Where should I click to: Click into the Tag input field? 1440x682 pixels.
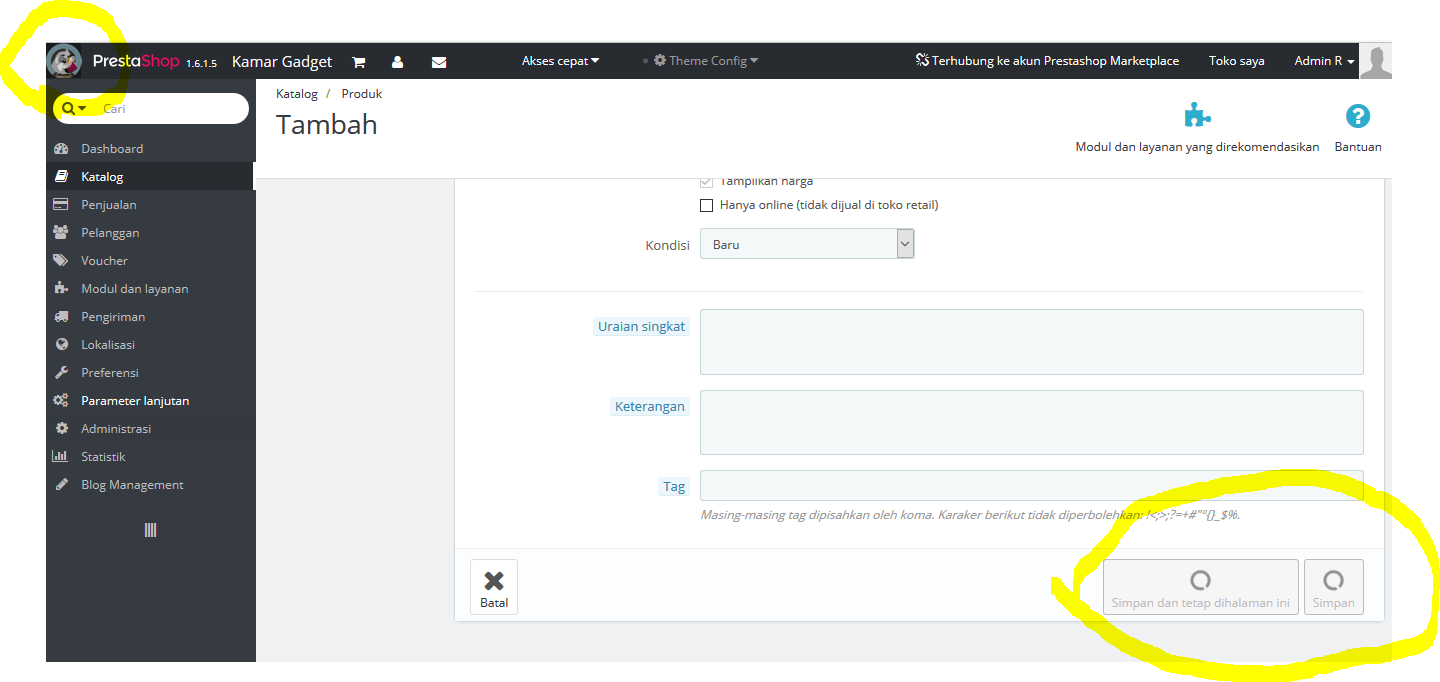(x=1031, y=486)
